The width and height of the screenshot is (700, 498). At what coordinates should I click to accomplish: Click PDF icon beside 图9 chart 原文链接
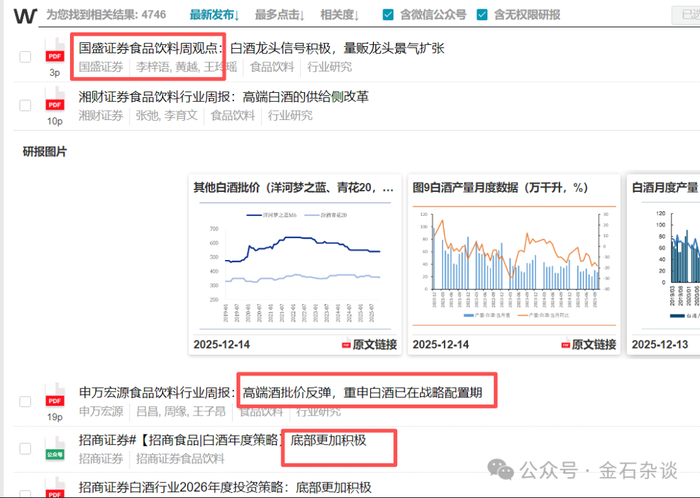tap(565, 344)
